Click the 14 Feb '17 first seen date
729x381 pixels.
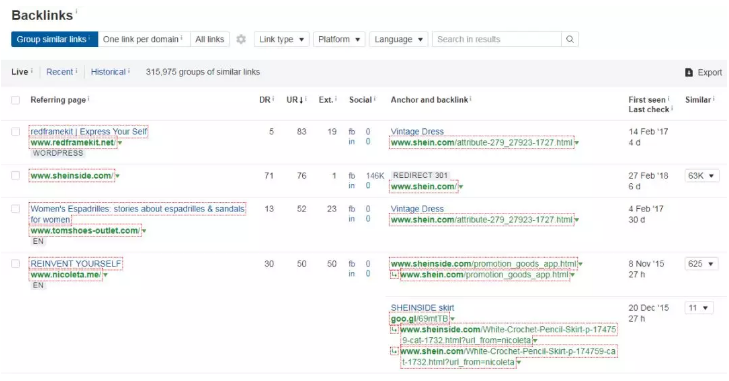(x=648, y=132)
